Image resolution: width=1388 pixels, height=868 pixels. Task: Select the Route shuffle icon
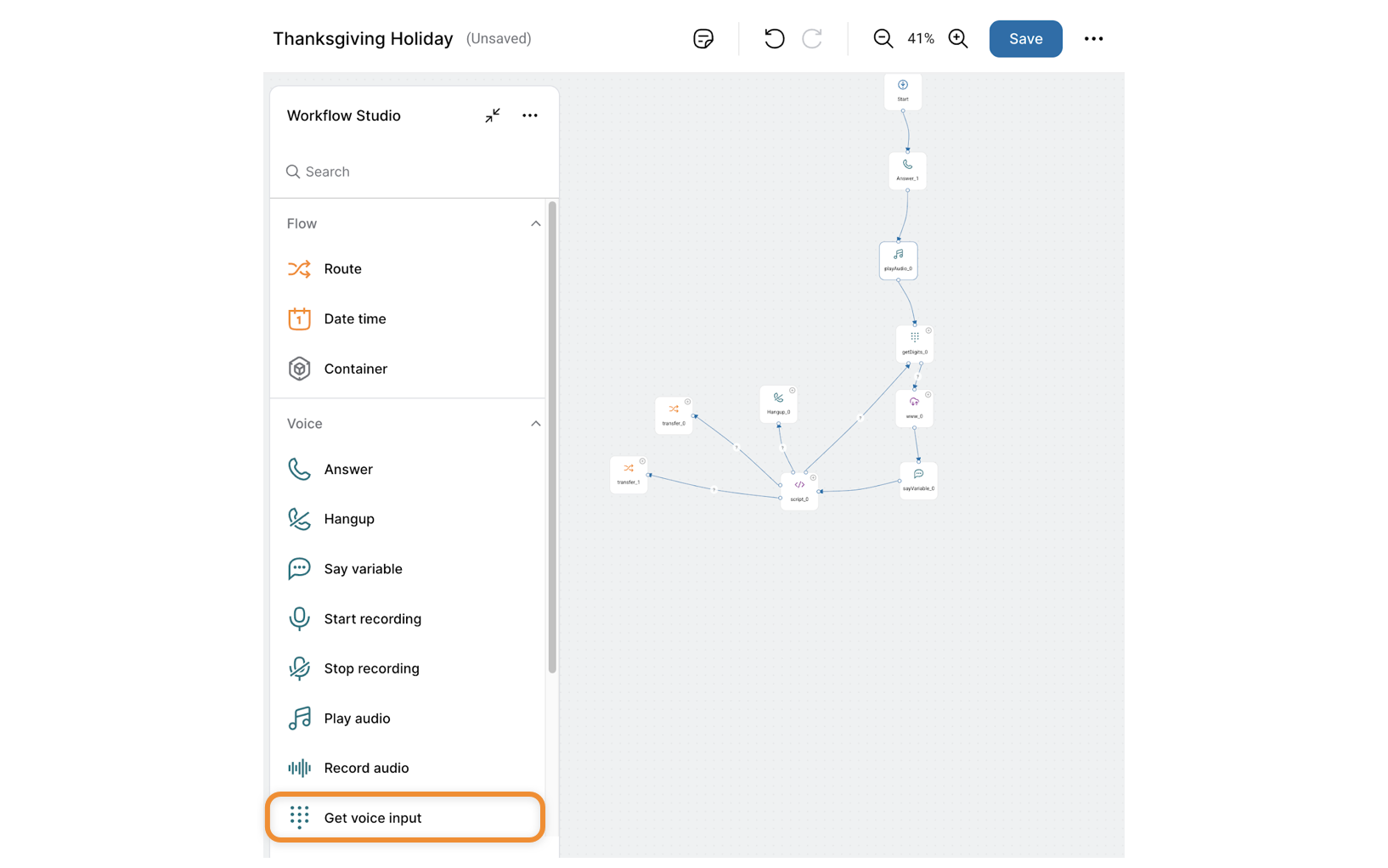click(x=299, y=269)
